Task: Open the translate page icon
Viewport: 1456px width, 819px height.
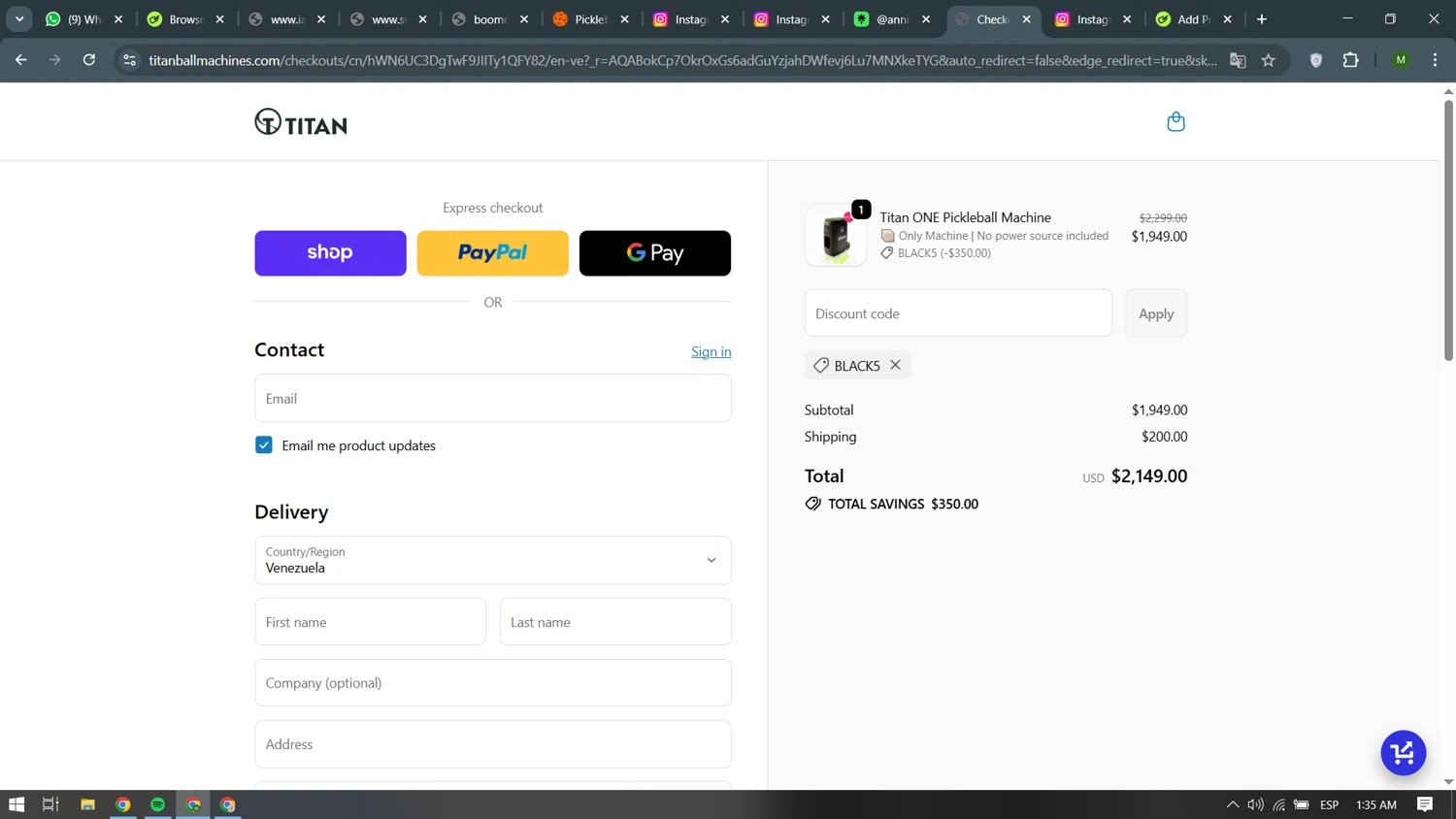Action: point(1238,60)
